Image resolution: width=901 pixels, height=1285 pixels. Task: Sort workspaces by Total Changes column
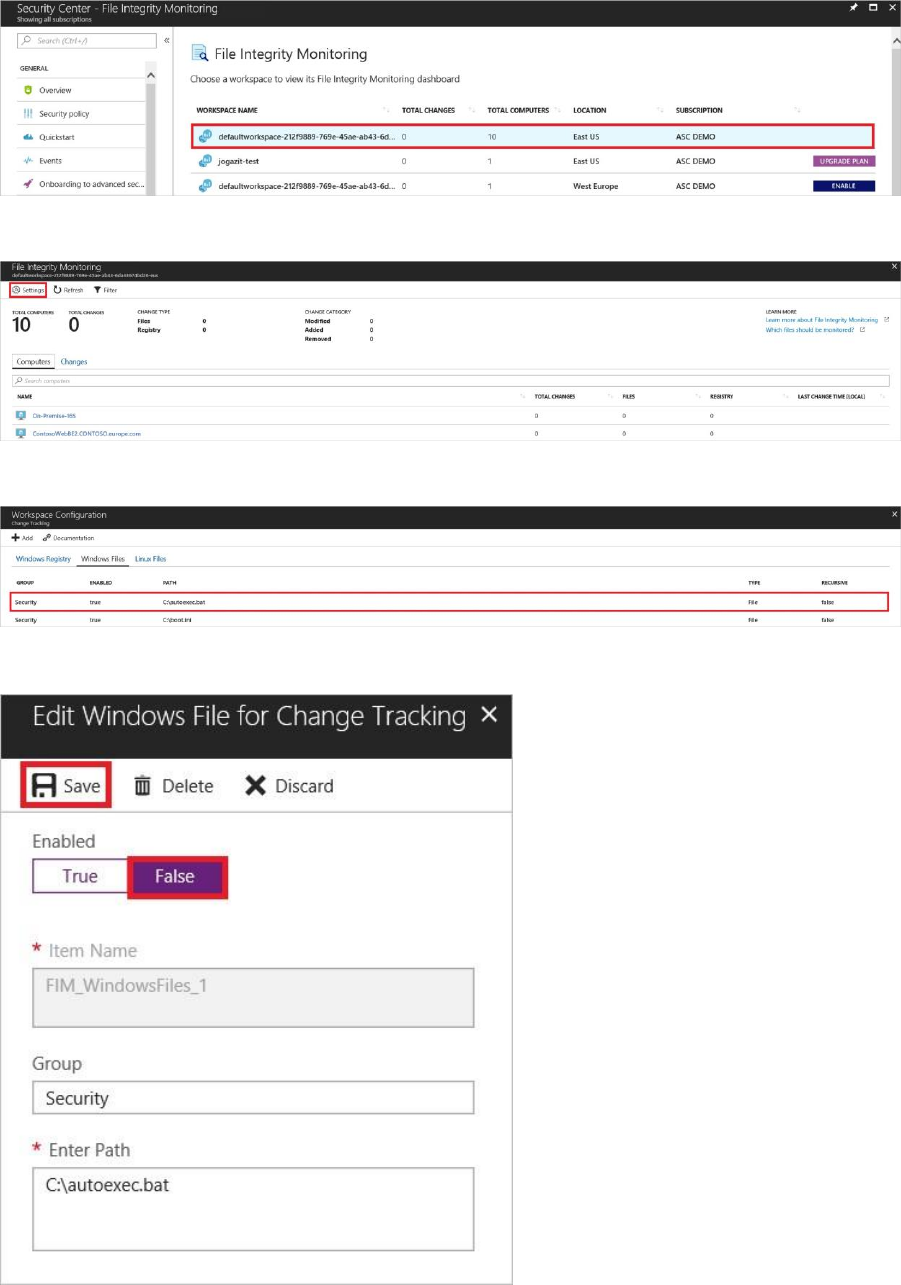pyautogui.click(x=428, y=110)
